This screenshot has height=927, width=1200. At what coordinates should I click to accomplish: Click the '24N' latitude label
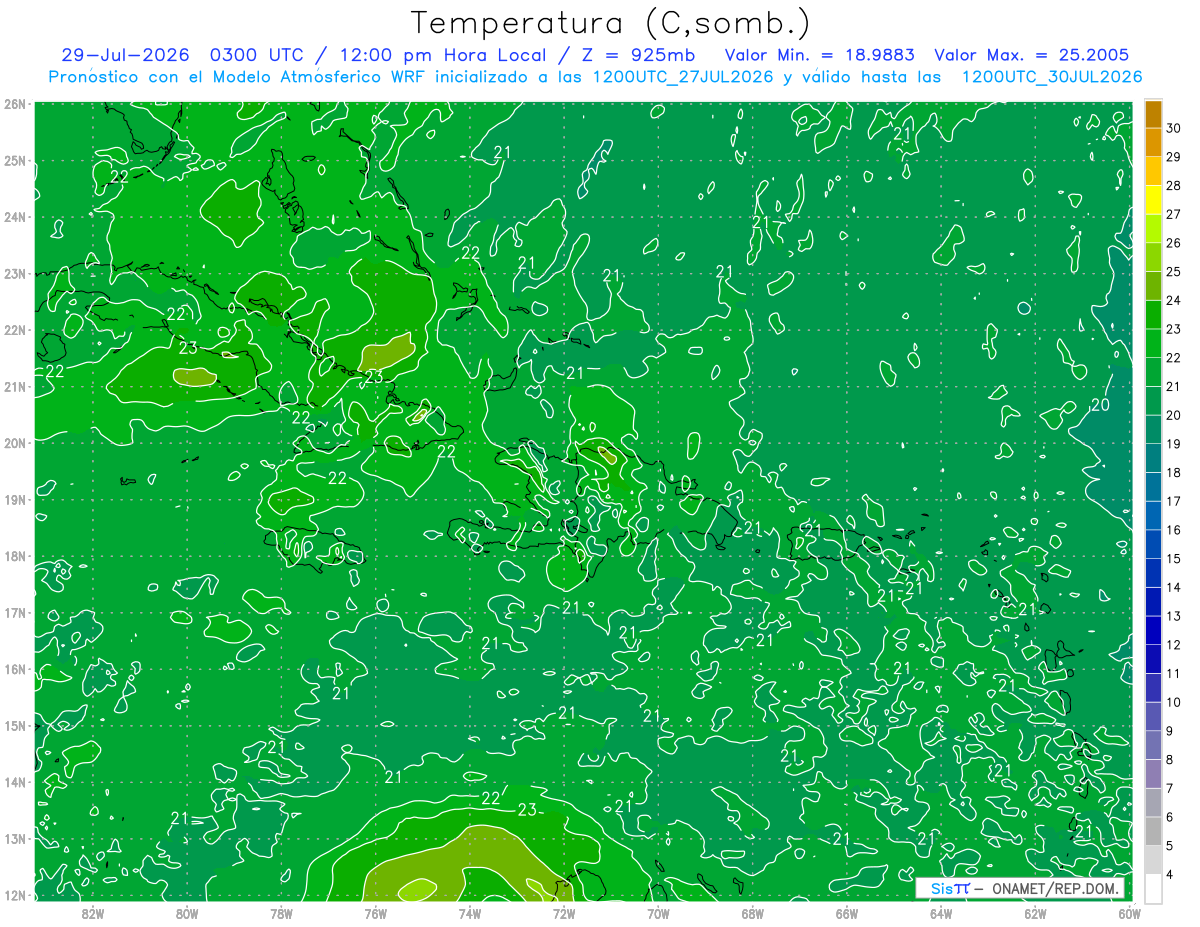(14, 217)
